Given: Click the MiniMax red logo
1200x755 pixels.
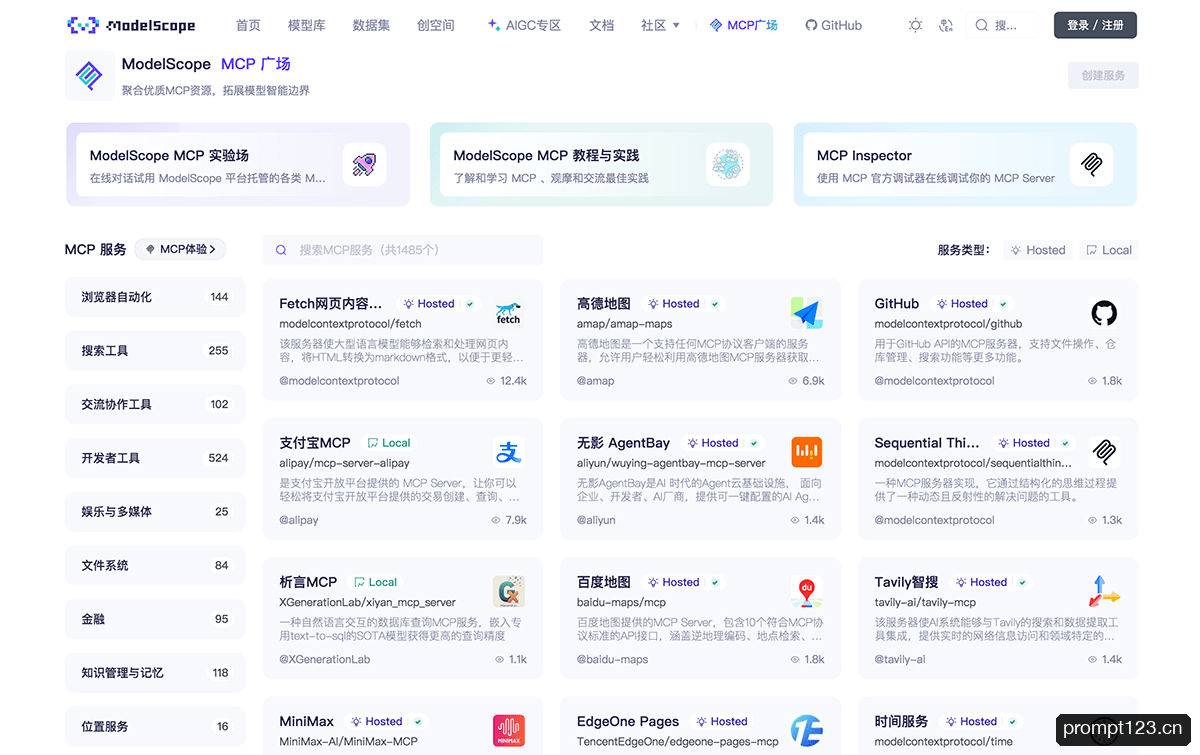Looking at the screenshot, I should (x=509, y=730).
